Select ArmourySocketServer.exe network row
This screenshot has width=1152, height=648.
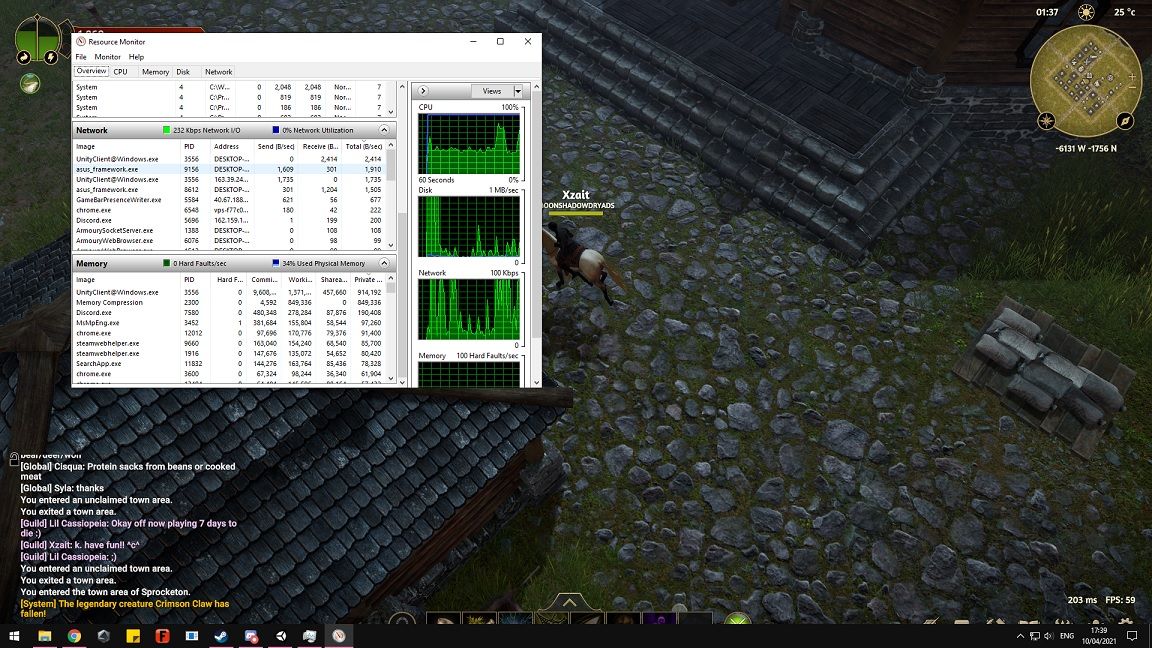pyautogui.click(x=229, y=231)
